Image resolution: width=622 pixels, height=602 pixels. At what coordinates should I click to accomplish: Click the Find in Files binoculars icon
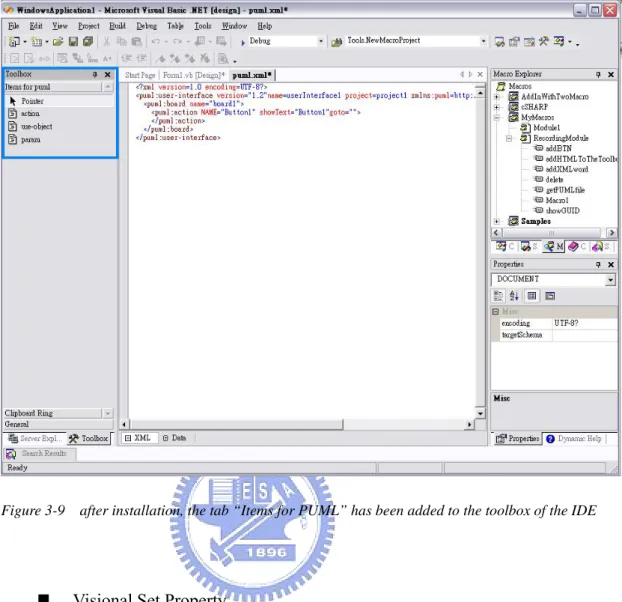point(336,42)
